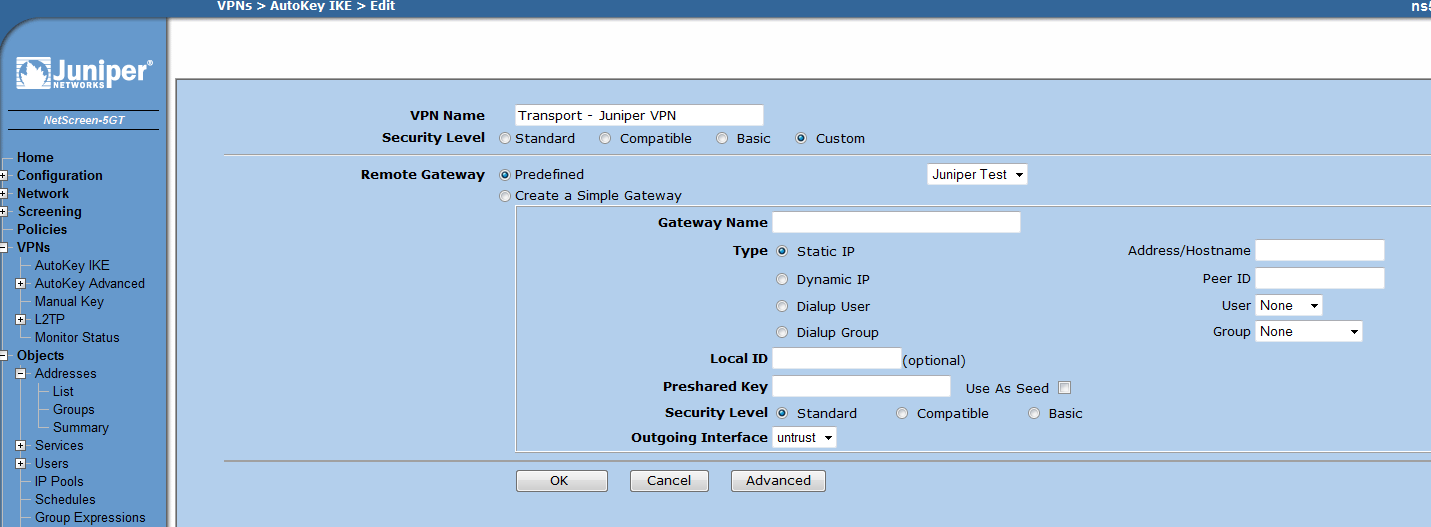Select Dynamic IP gateway type
The image size is (1431, 527).
(782, 280)
